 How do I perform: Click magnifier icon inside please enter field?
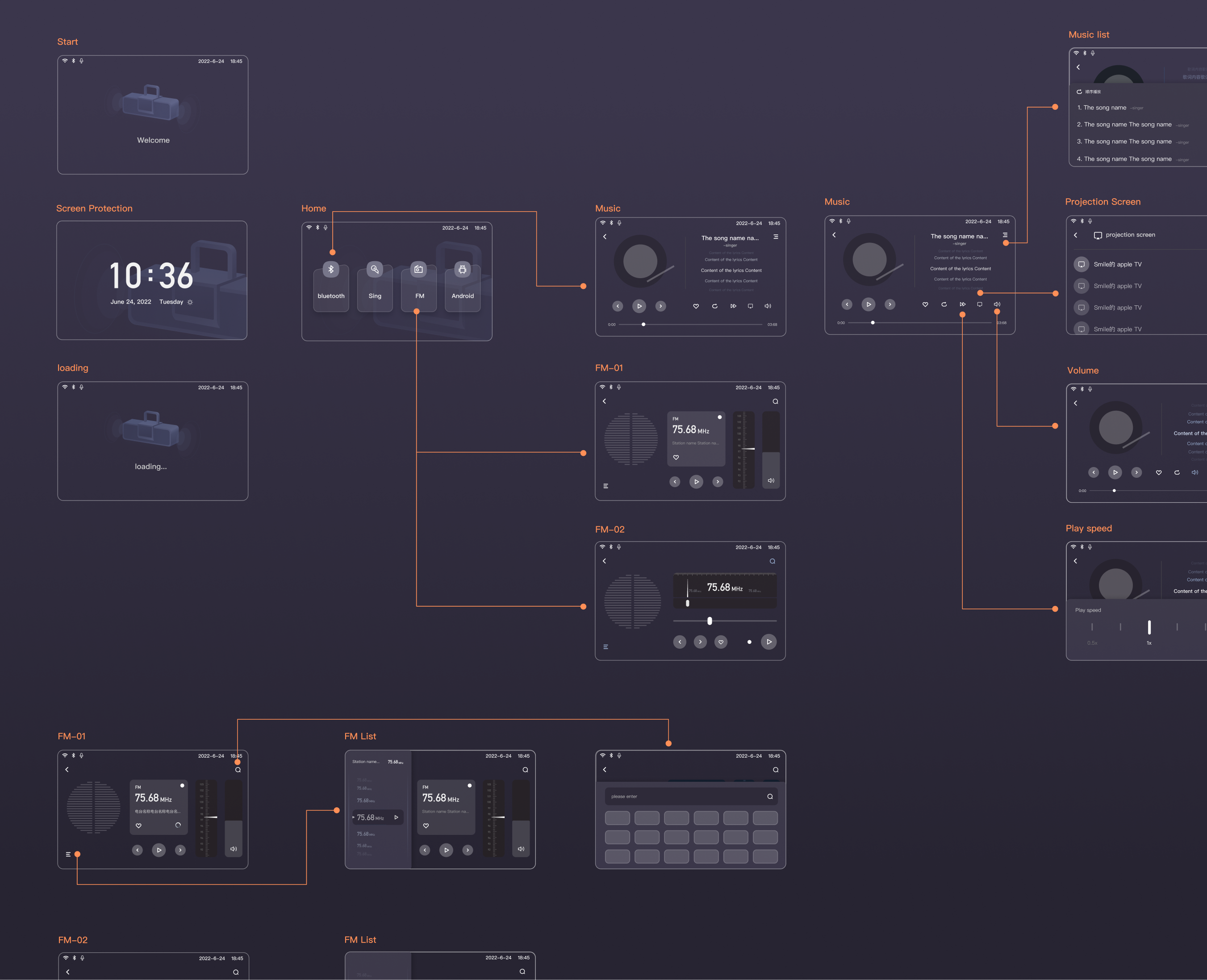coord(769,797)
